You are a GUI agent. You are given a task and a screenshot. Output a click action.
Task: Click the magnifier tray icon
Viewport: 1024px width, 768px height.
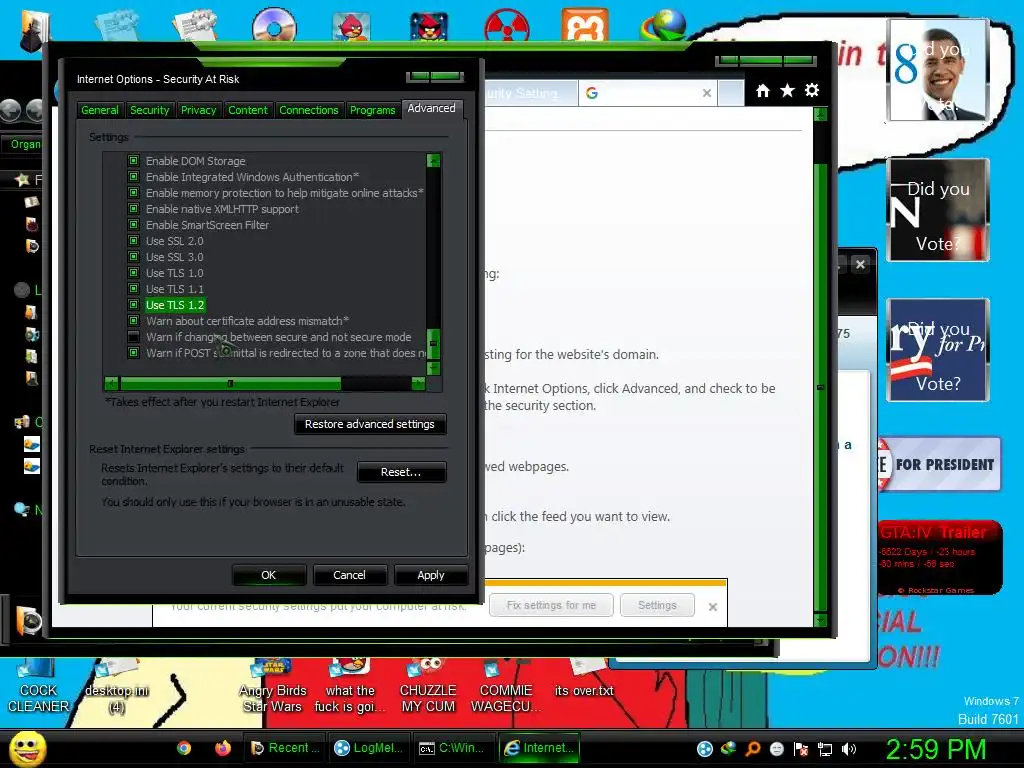[x=752, y=749]
